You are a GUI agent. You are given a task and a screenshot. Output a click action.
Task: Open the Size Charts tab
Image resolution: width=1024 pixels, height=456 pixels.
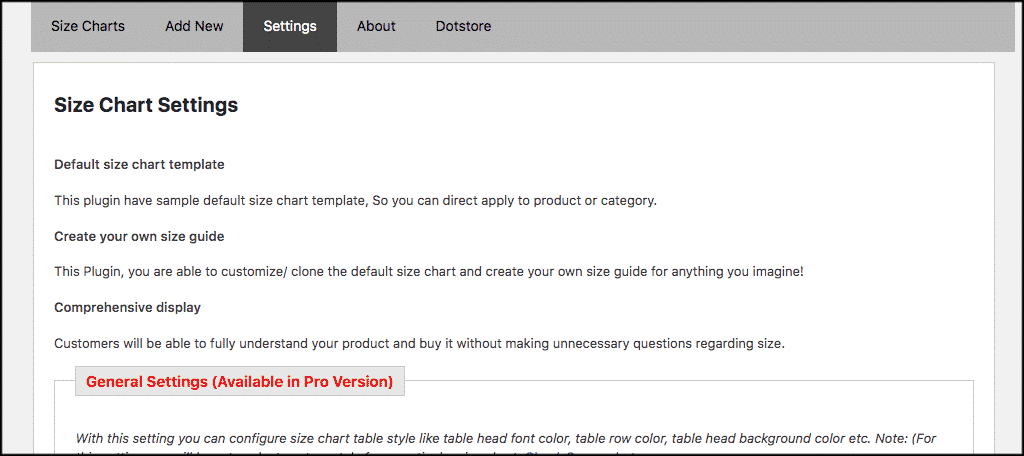point(88,26)
